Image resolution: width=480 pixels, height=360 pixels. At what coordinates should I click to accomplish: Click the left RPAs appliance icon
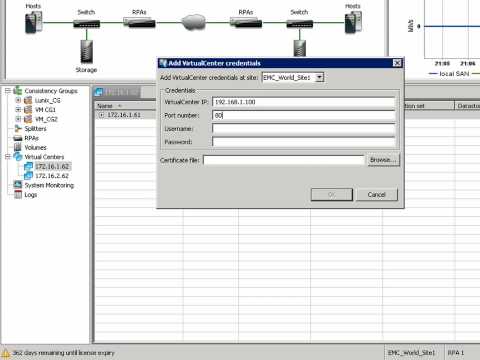(139, 23)
